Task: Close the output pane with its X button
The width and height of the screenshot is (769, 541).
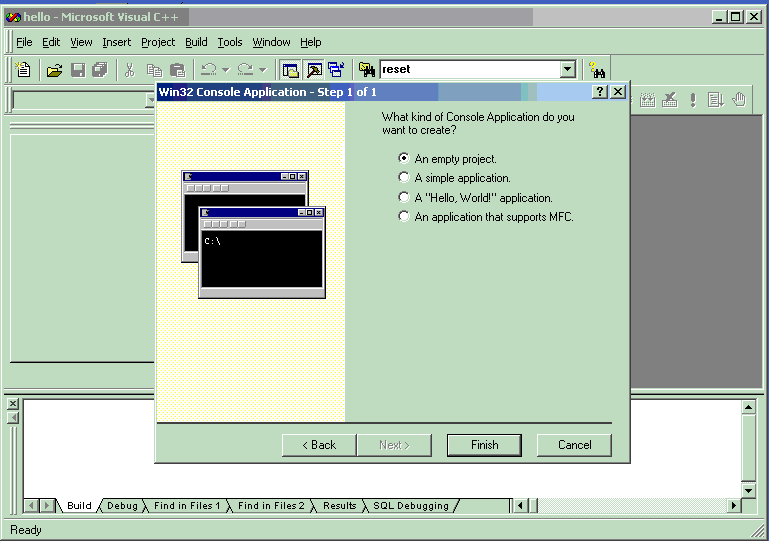Action: 13,404
